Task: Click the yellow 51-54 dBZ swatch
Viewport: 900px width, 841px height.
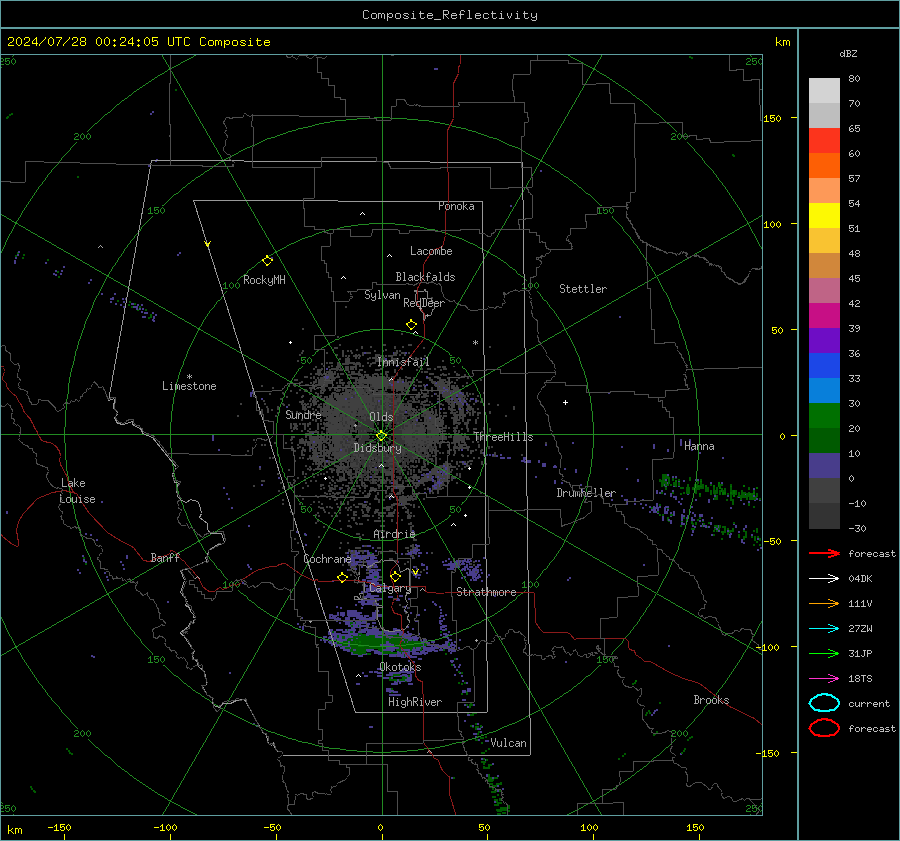Action: pyautogui.click(x=824, y=215)
